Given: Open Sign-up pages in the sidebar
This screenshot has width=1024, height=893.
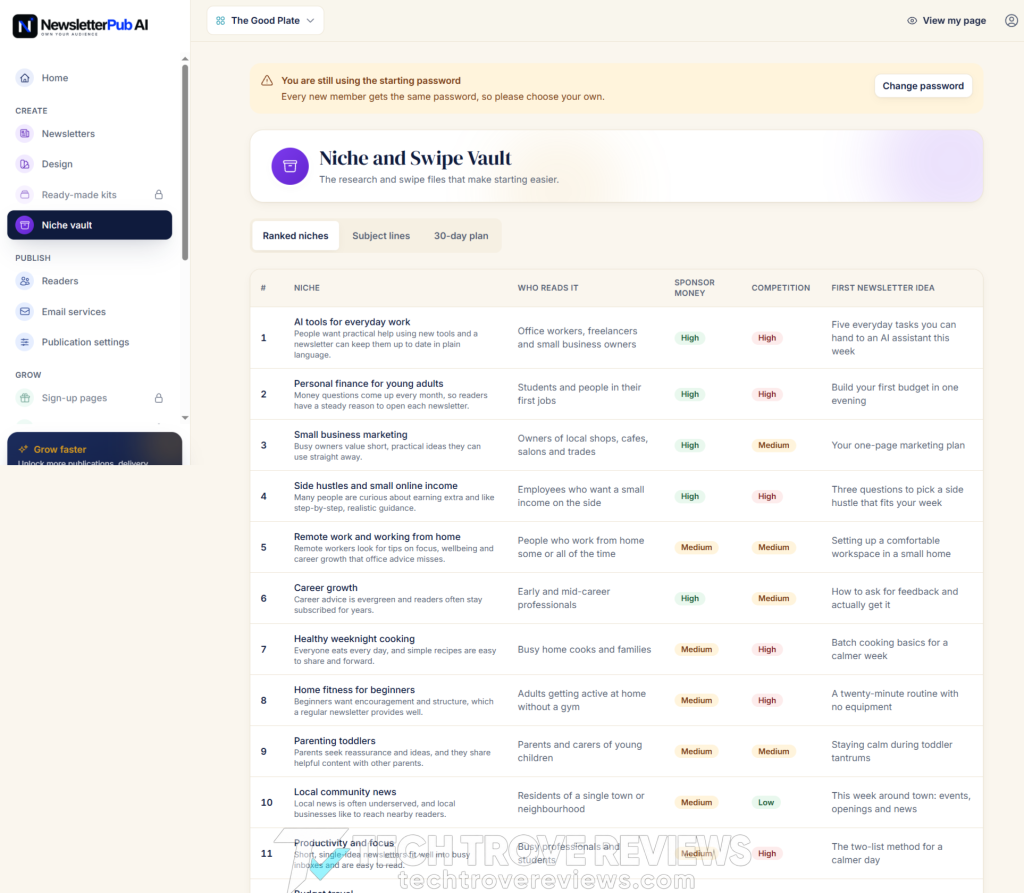Looking at the screenshot, I should click(89, 398).
